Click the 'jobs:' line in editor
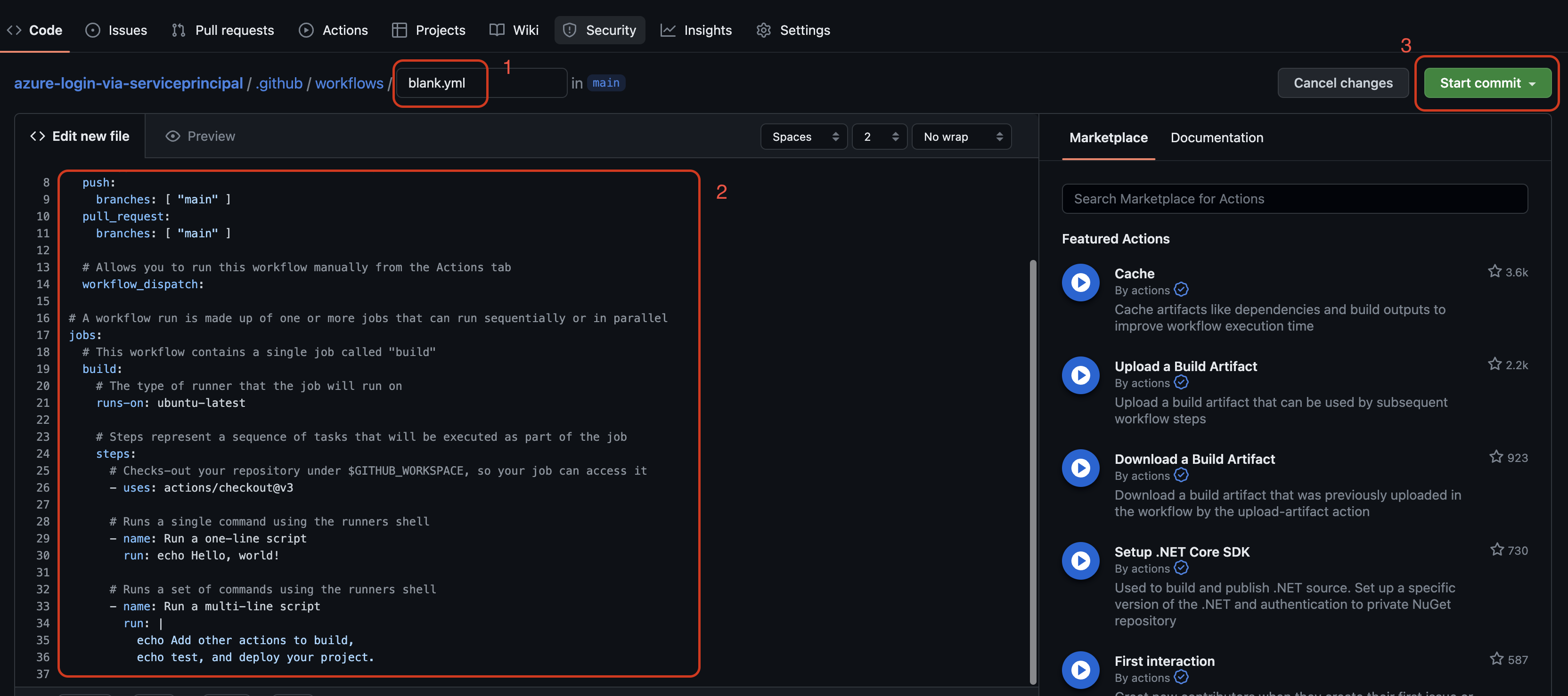The height and width of the screenshot is (696, 1568). [x=85, y=335]
